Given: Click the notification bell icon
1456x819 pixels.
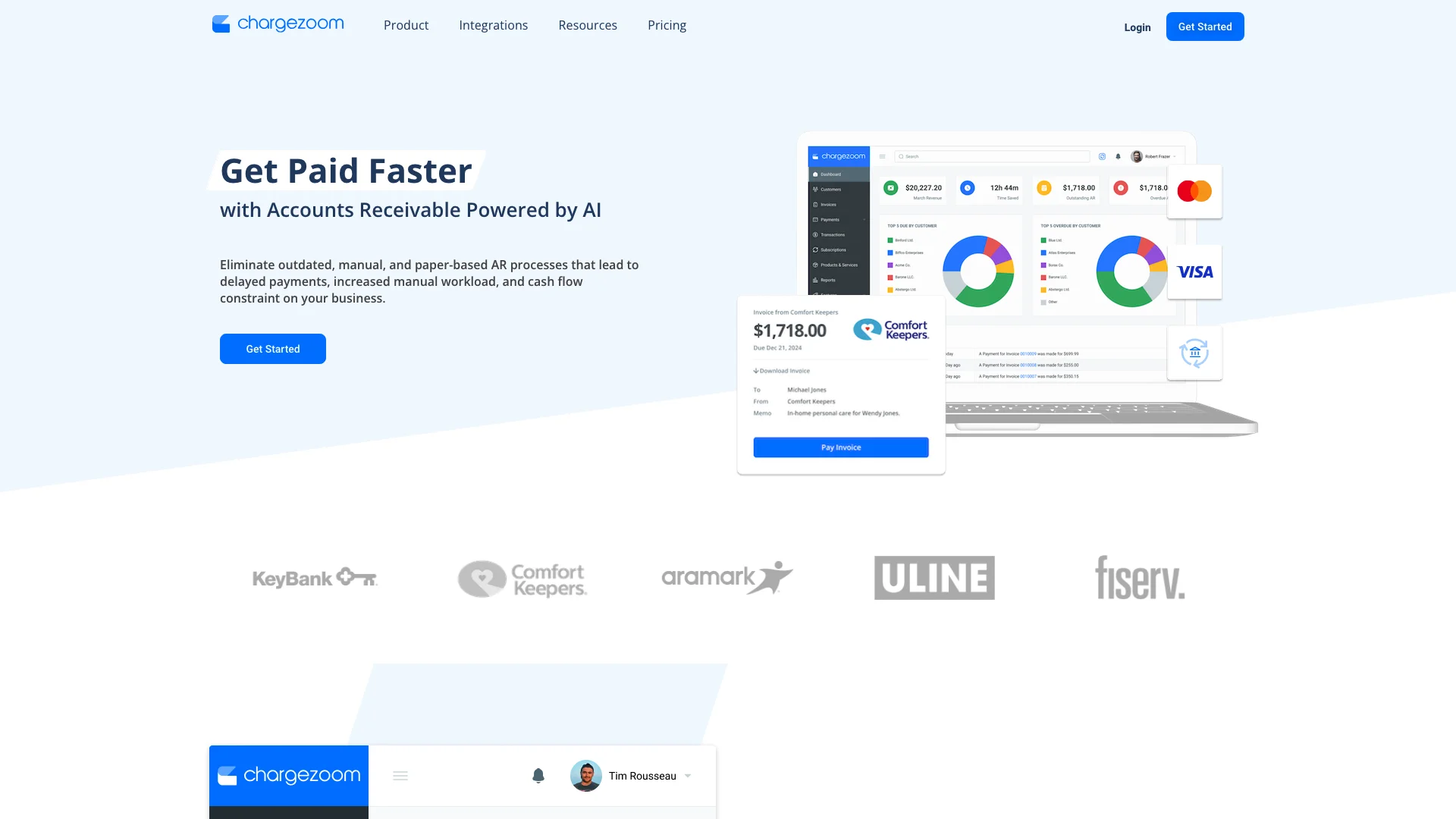Looking at the screenshot, I should [538, 776].
